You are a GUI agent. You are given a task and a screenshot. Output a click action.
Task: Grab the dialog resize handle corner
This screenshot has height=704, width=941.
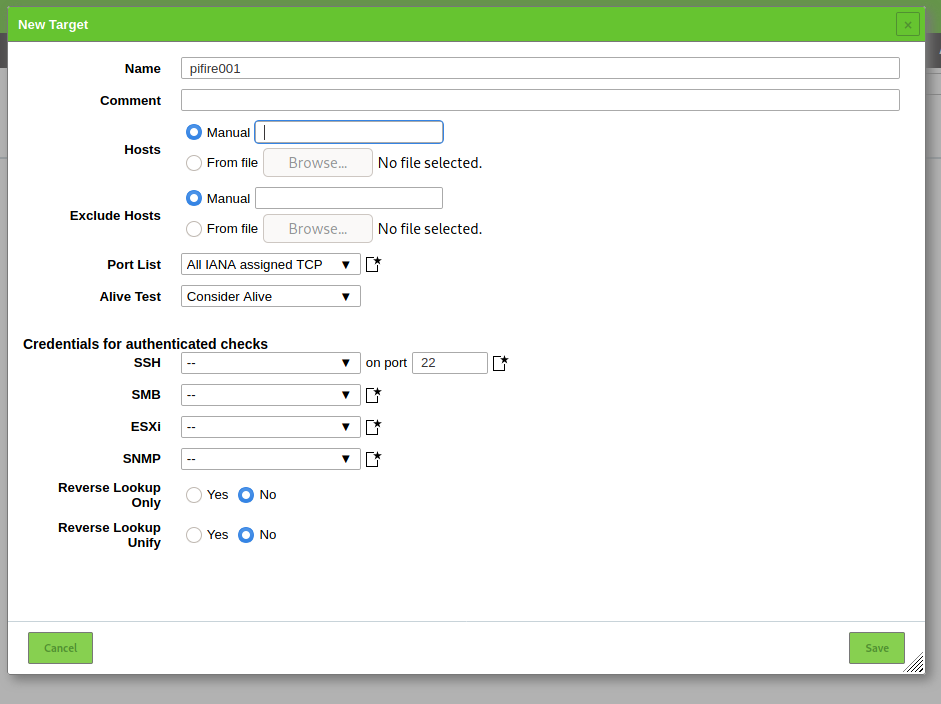914,662
